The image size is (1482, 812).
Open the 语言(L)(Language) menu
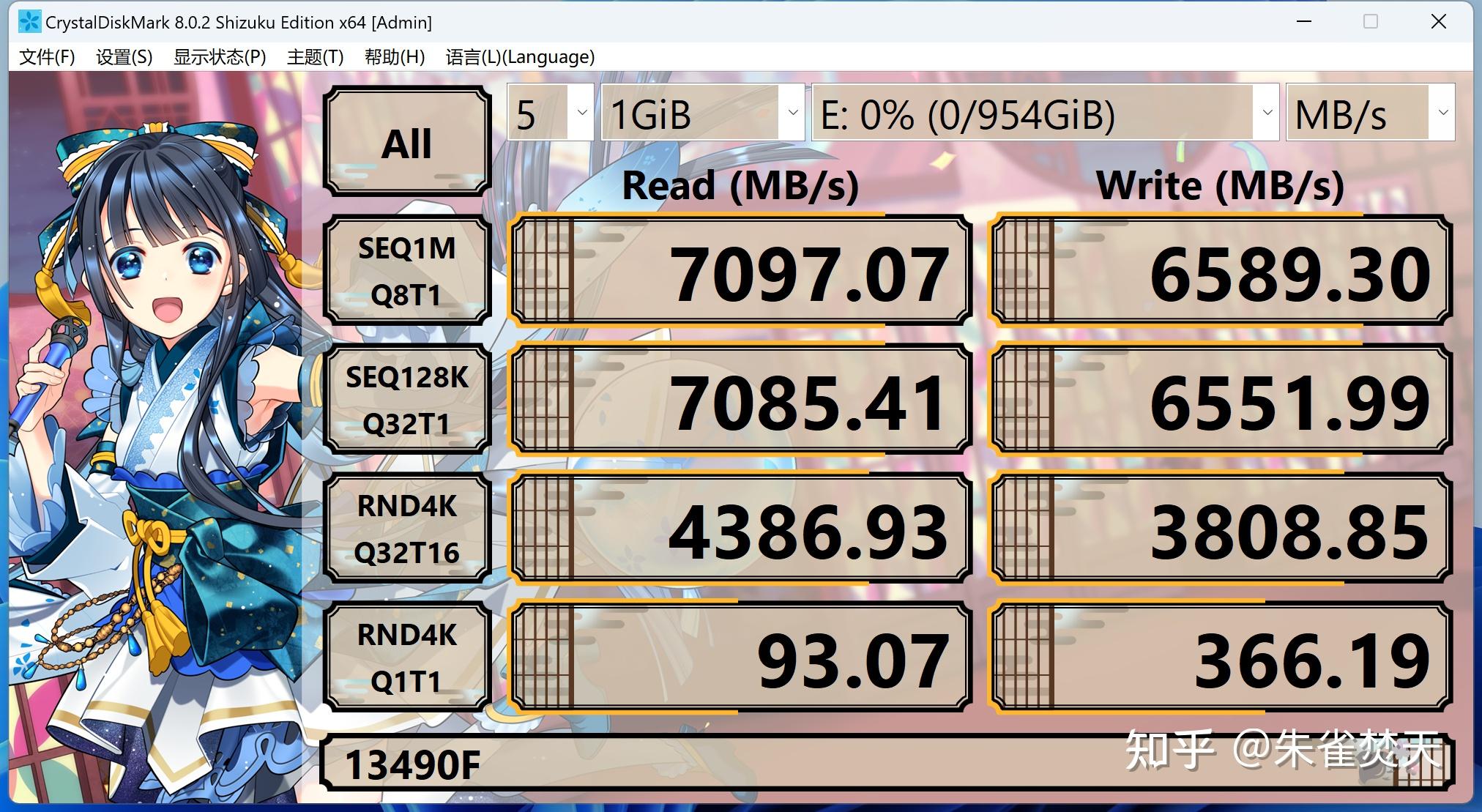[520, 56]
